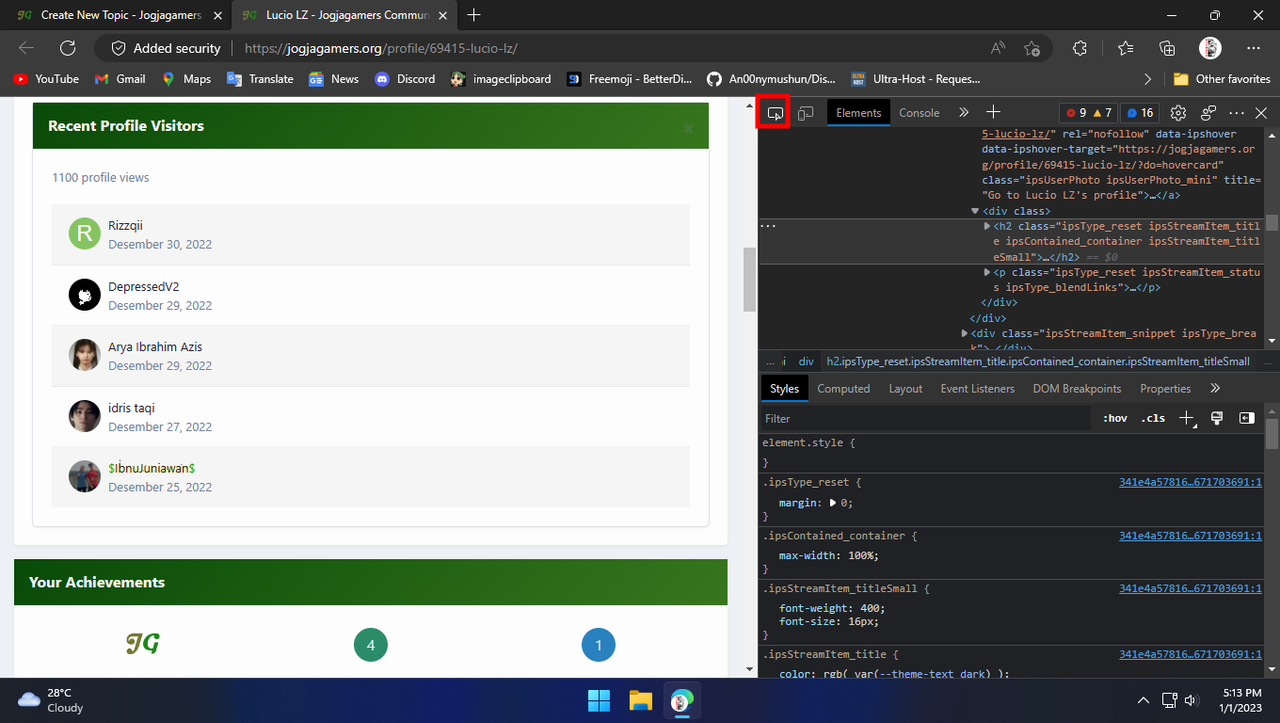Open the Discord bookmark

tap(405, 79)
